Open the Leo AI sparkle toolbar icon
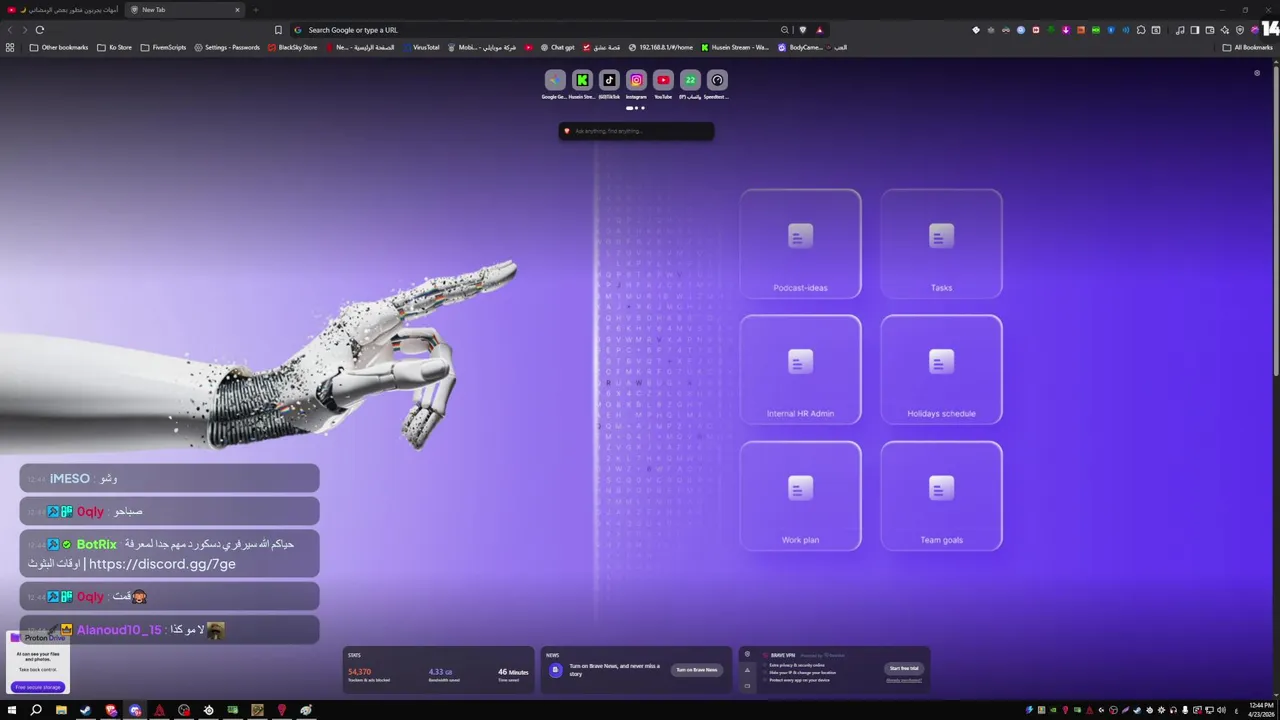Image resolution: width=1280 pixels, height=720 pixels. [x=1224, y=30]
